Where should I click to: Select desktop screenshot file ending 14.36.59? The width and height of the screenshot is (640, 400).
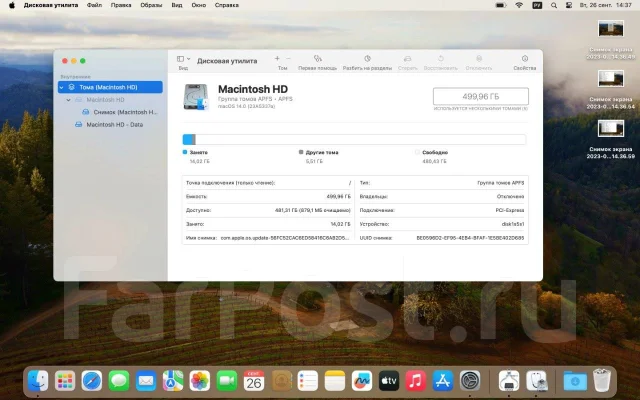click(x=611, y=140)
